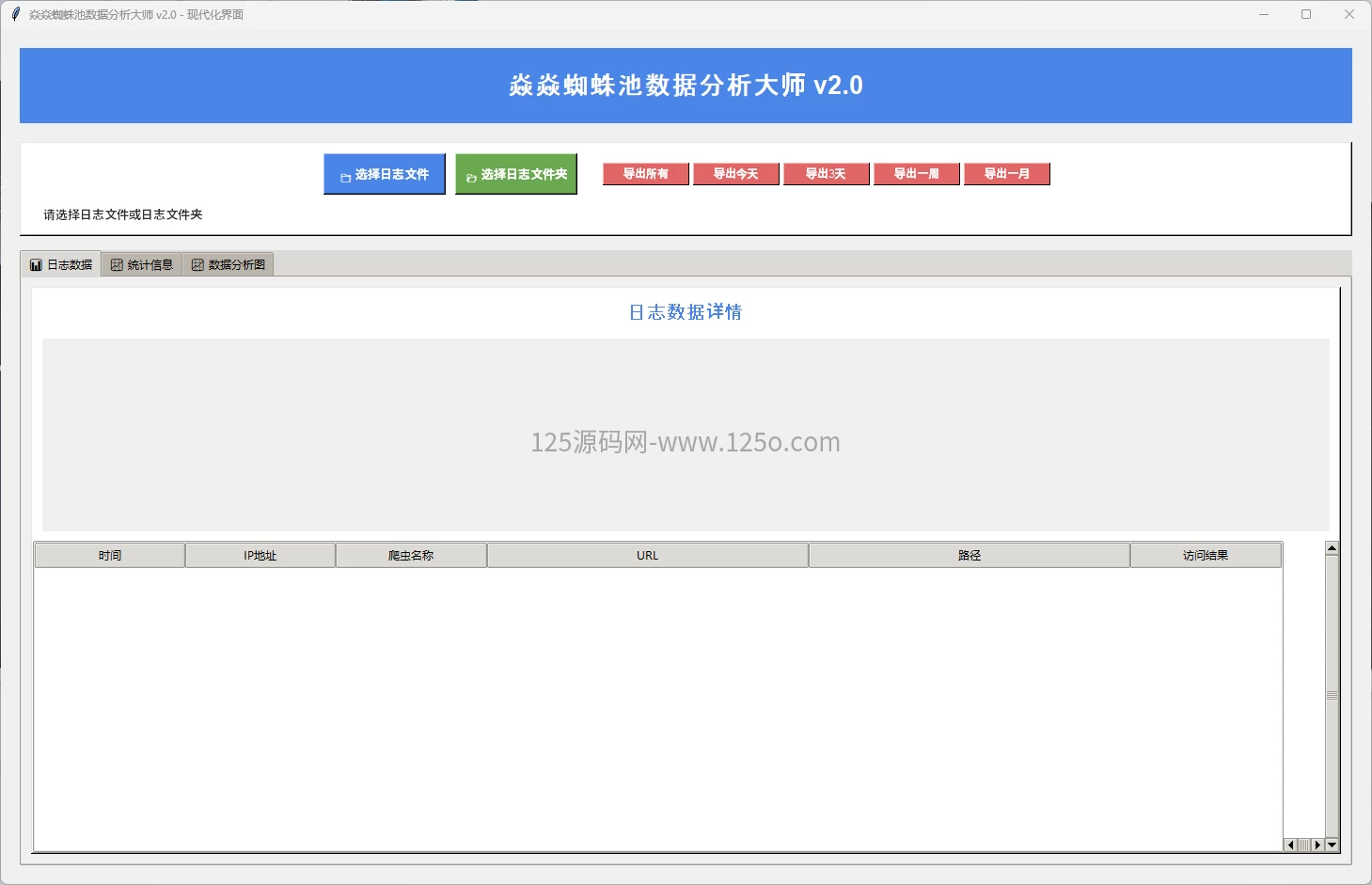Viewport: 1372px width, 885px height.
Task: Click the 导出3天 button
Action: click(x=826, y=174)
